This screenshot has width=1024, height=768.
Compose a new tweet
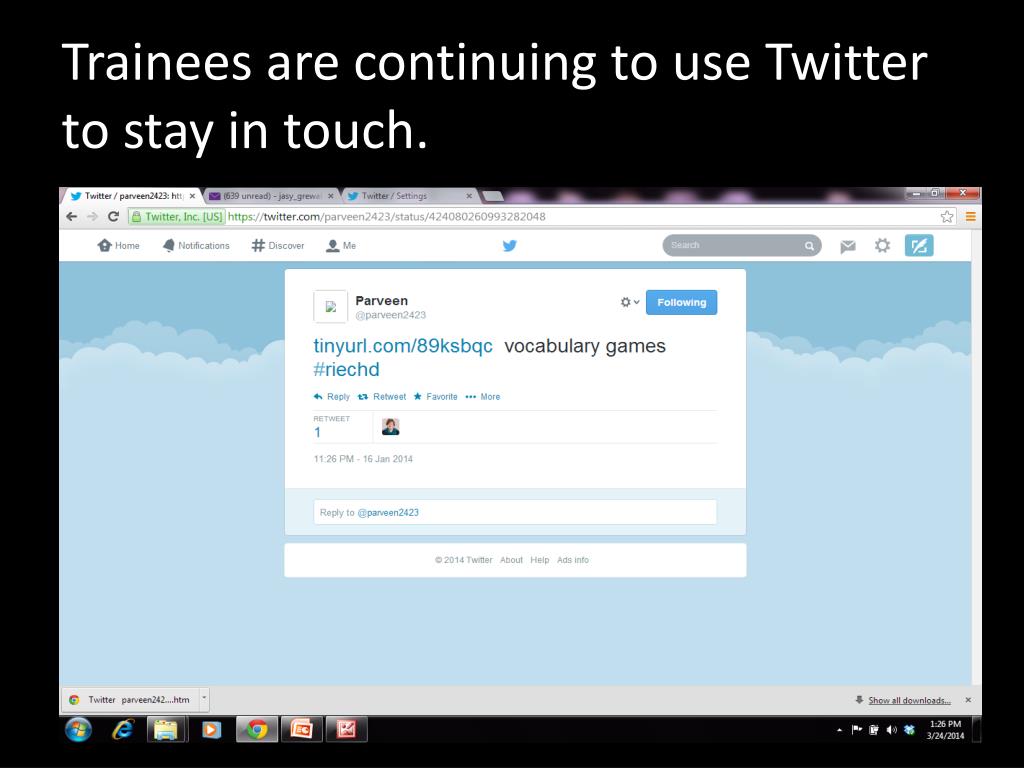click(x=919, y=246)
